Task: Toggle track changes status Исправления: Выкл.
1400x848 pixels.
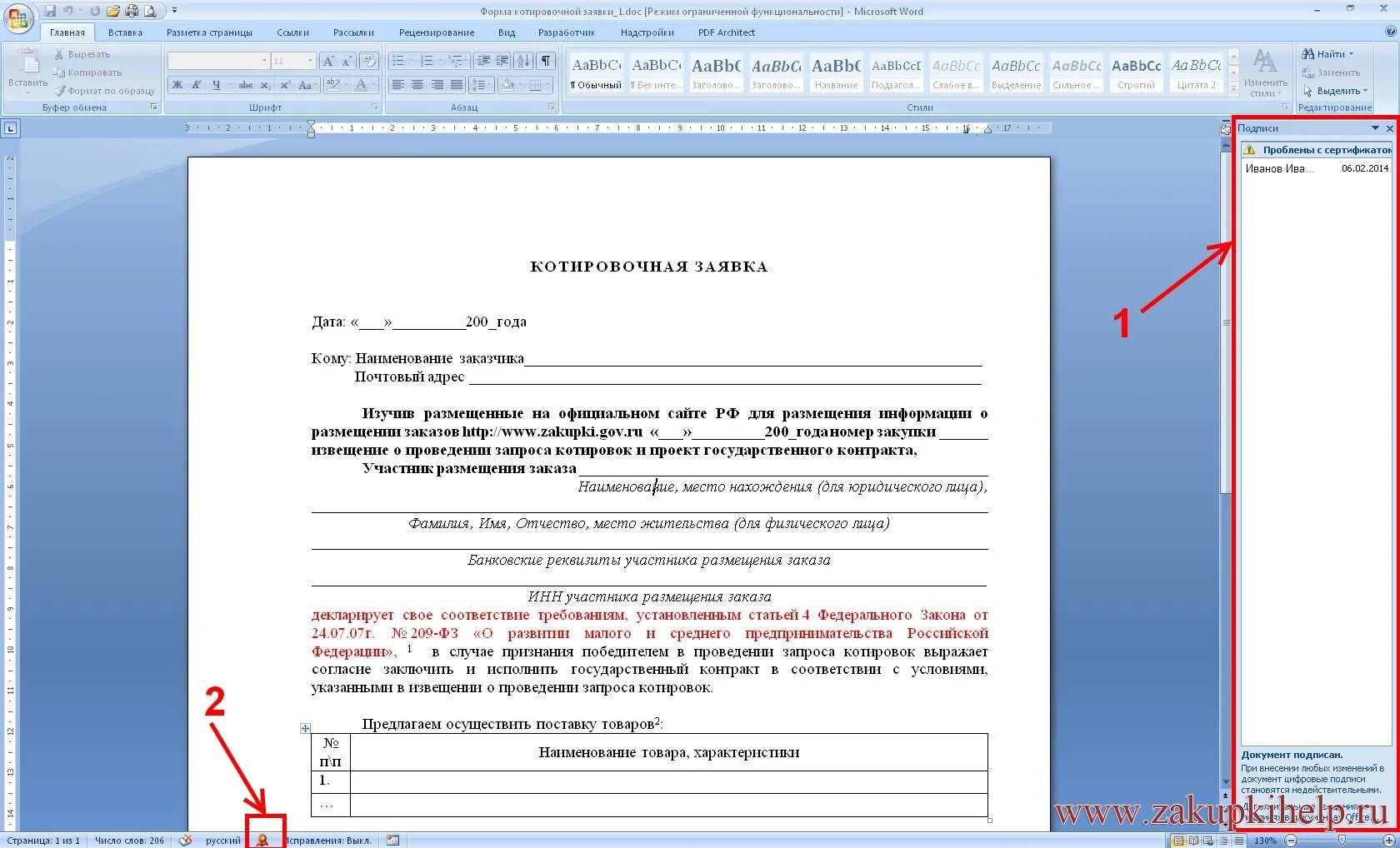Action: [328, 841]
